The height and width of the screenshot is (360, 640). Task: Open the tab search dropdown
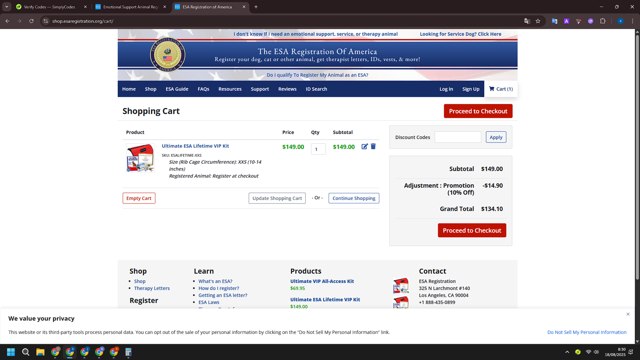coord(7,7)
